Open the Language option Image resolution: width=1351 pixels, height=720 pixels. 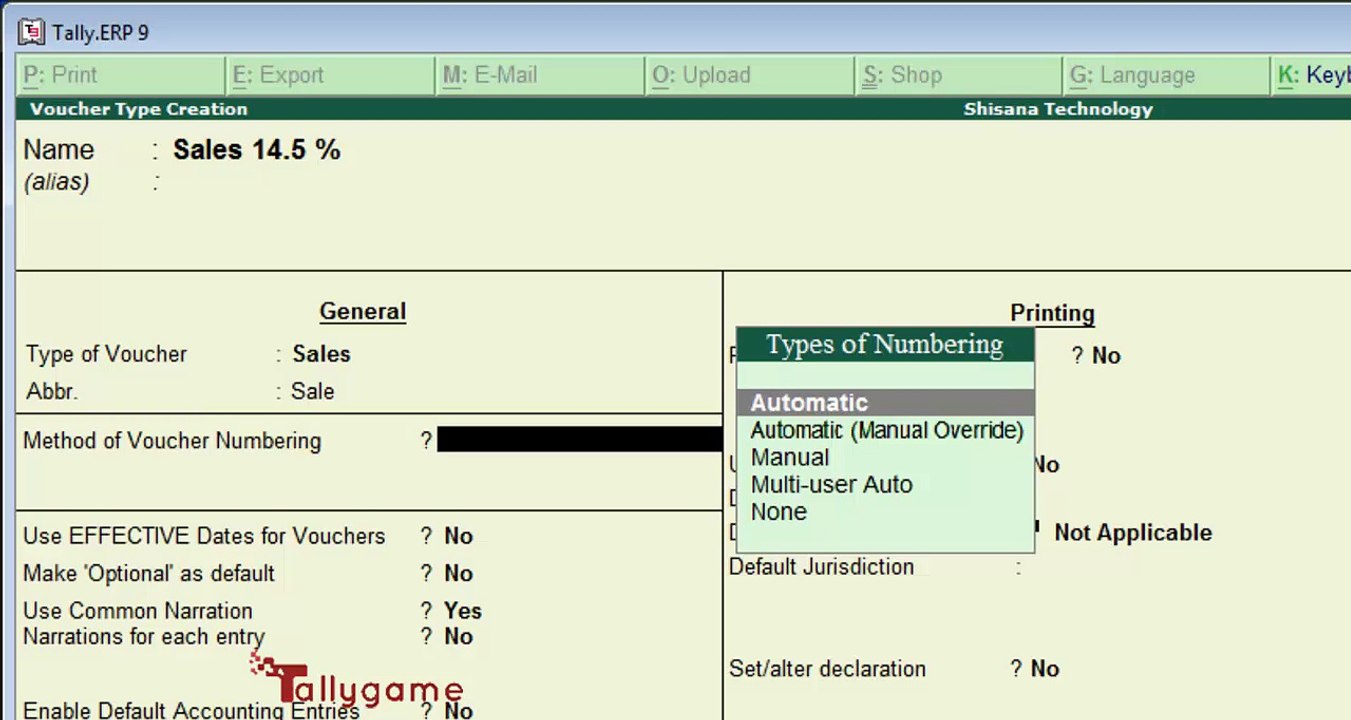[x=1167, y=75]
